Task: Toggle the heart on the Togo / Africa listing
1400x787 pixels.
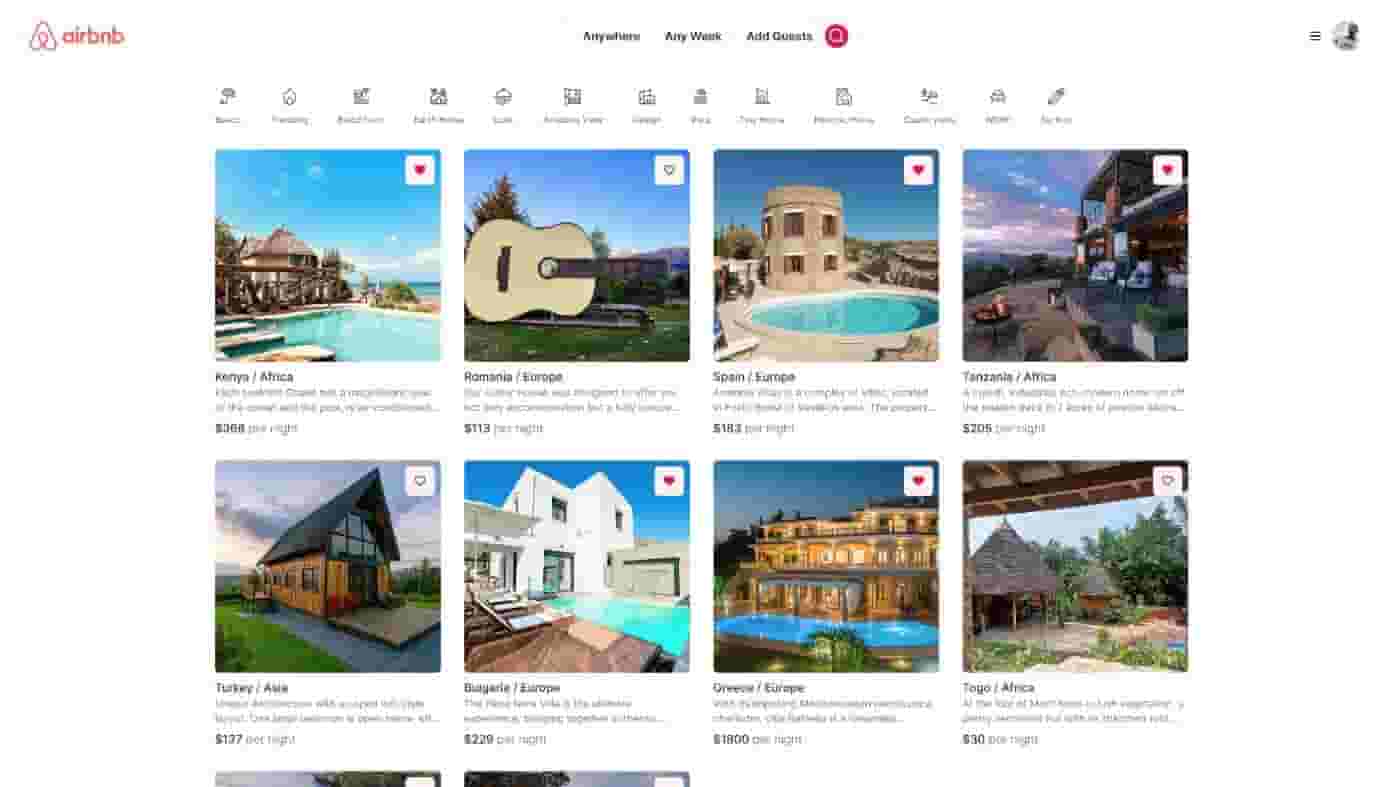Action: [1167, 481]
